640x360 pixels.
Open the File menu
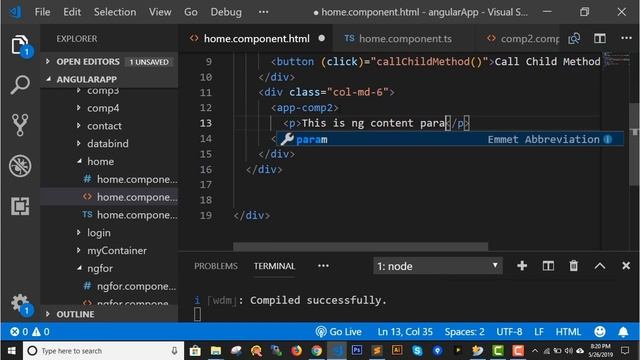click(x=42, y=12)
